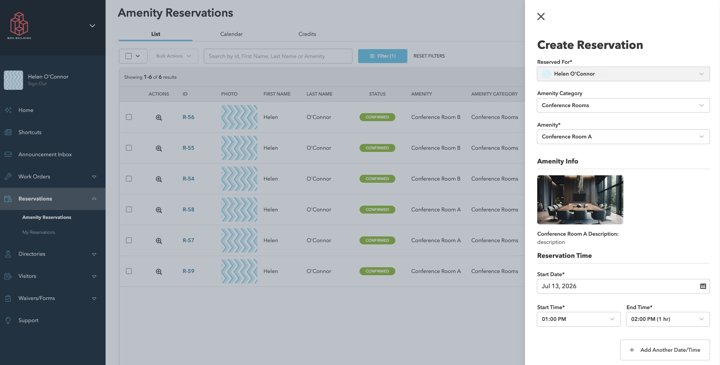The image size is (720, 365).
Task: View details of reservation R-55 magnifier
Action: coord(159,148)
